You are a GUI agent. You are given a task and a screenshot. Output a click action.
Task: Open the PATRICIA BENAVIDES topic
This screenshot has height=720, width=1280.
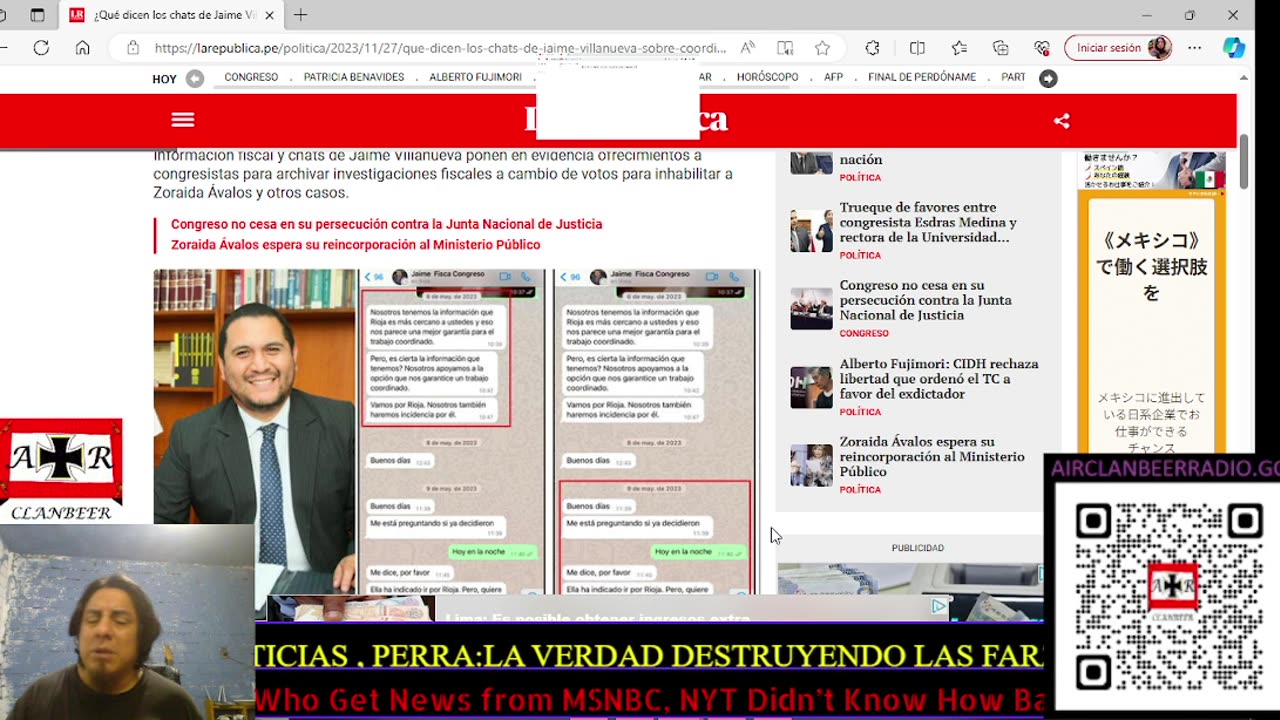354,78
